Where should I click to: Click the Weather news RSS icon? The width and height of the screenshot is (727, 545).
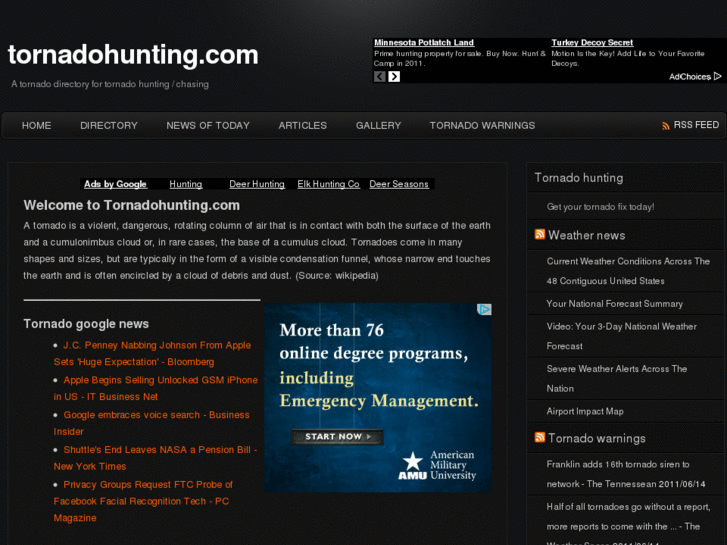540,234
